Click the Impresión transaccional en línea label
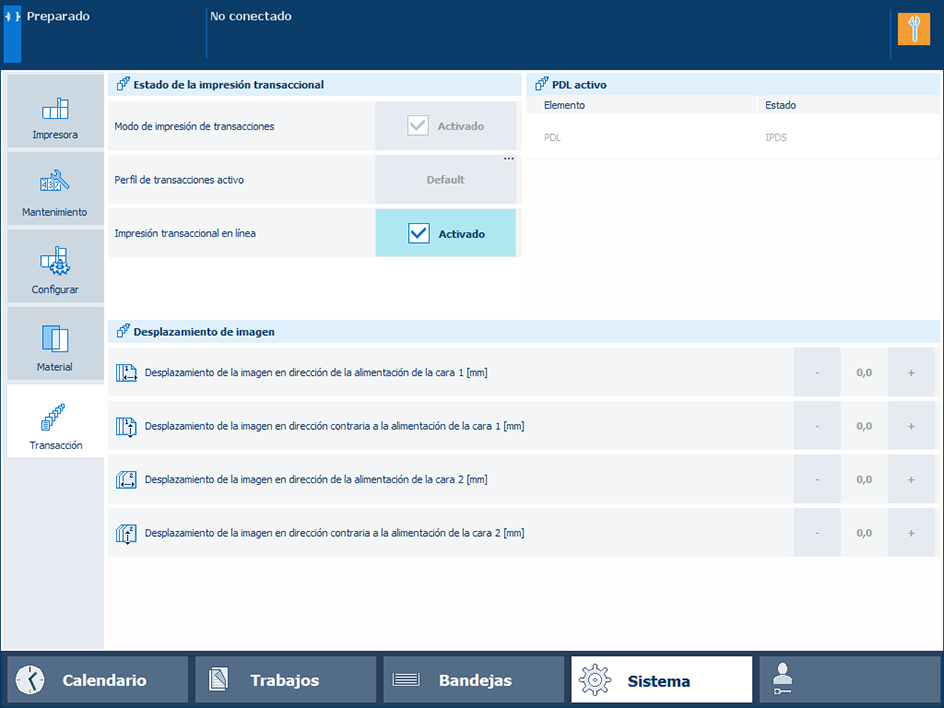Screen dimensions: 944x708 185,234
